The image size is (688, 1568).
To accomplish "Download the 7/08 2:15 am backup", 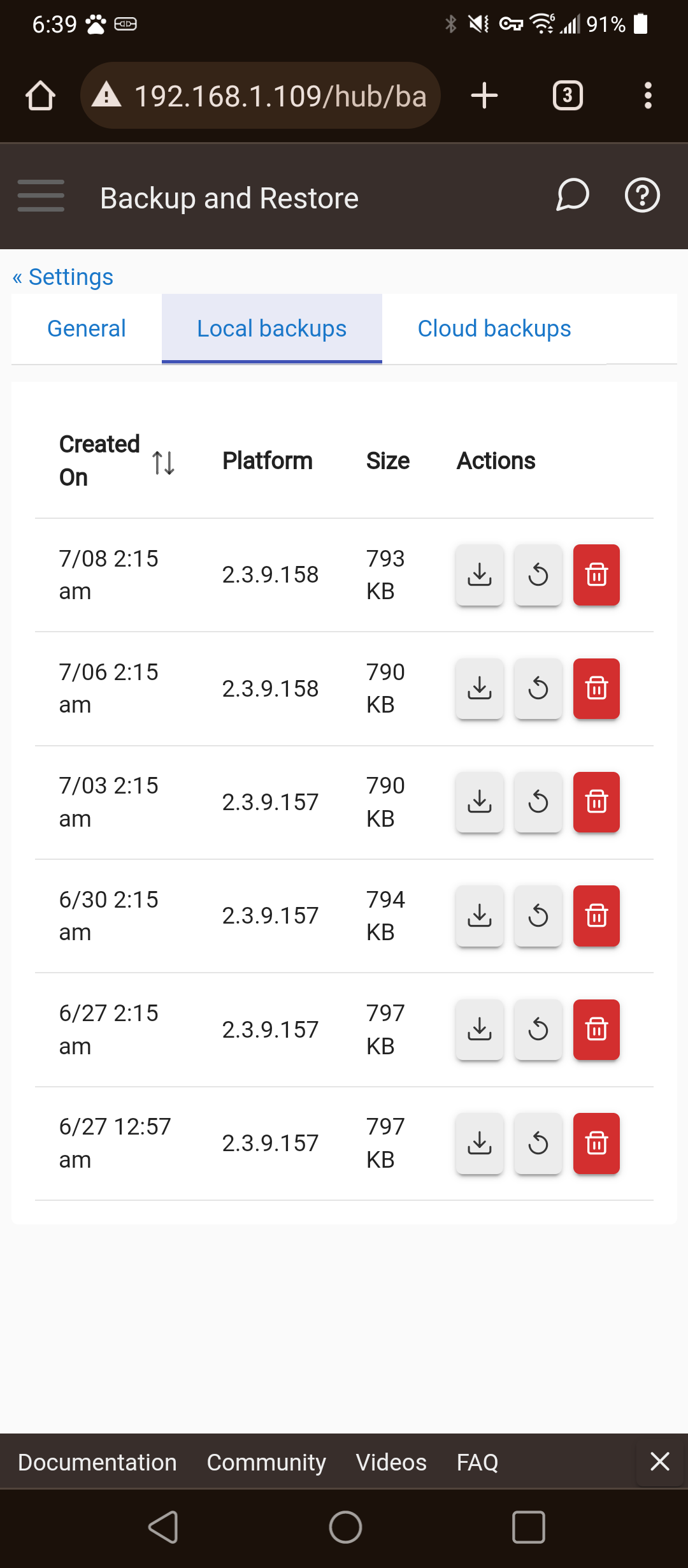I will coord(480,575).
